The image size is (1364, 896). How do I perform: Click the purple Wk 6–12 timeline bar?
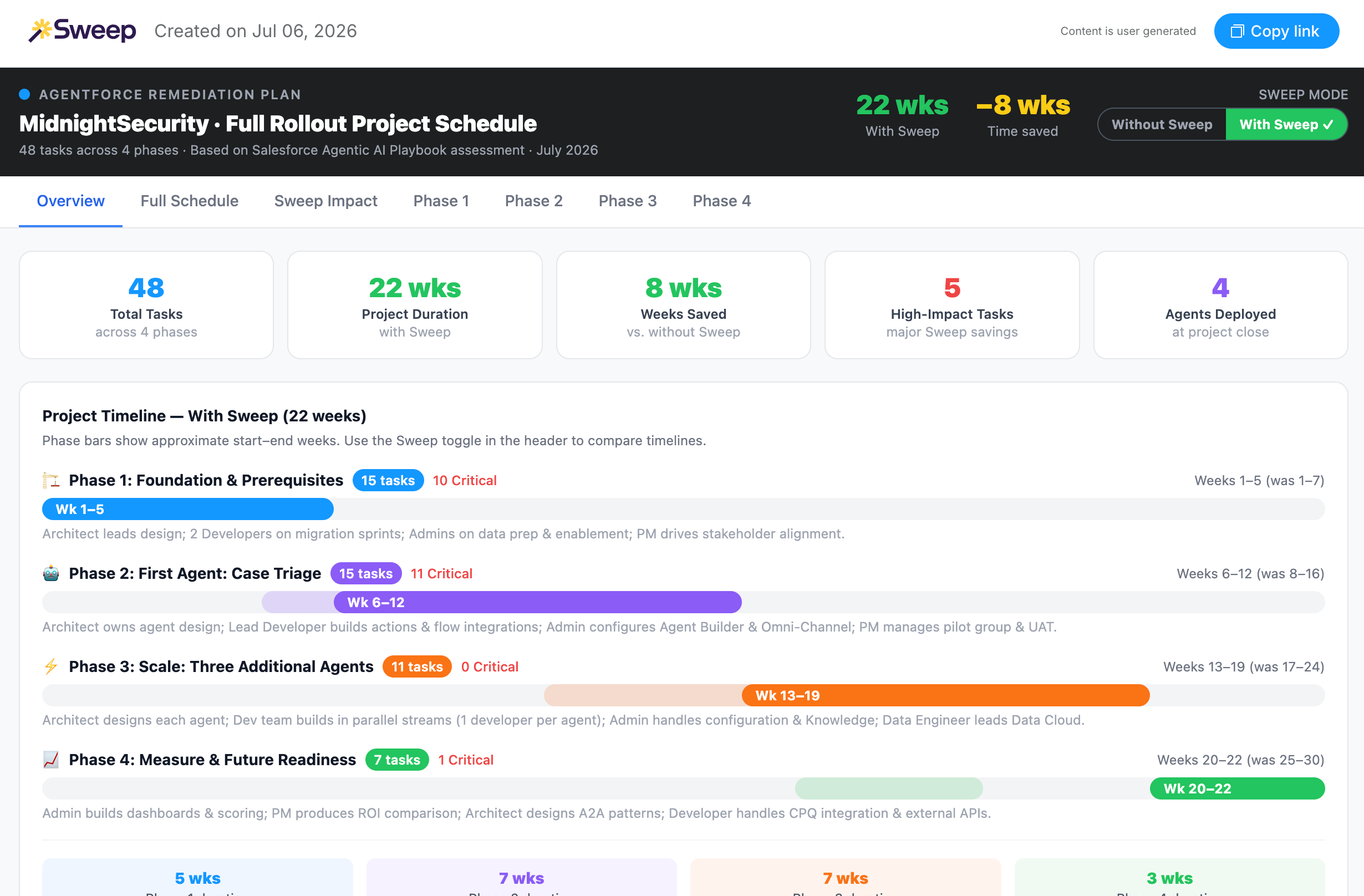pos(538,602)
